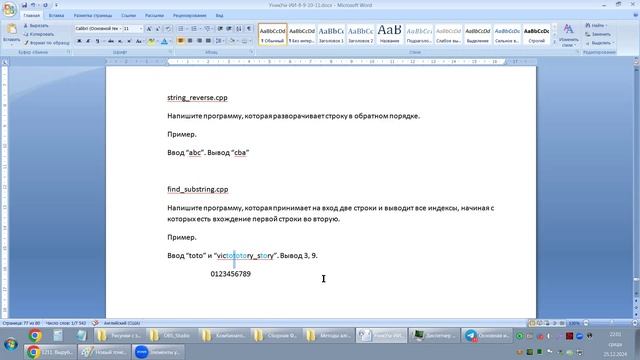640x360 pixels.
Task: Switch to Telegram window in taskbar
Action: click(487, 336)
